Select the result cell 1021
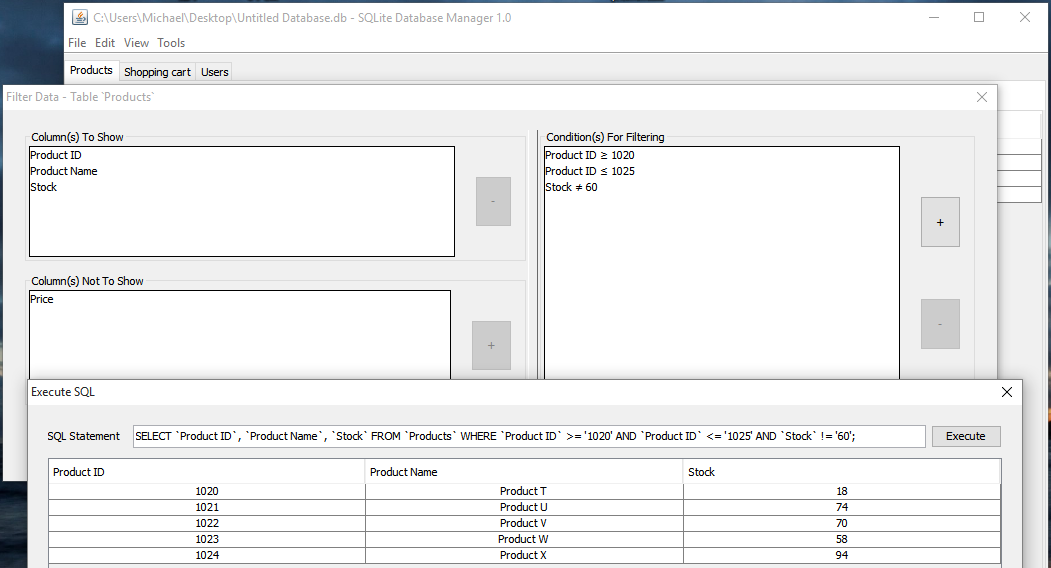 tap(206, 507)
